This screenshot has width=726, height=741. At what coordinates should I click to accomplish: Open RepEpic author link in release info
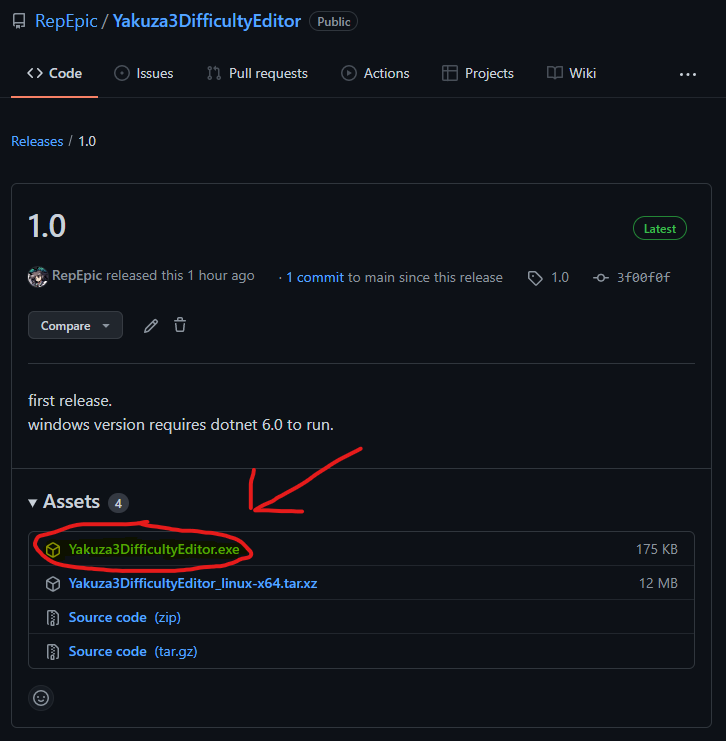point(77,276)
